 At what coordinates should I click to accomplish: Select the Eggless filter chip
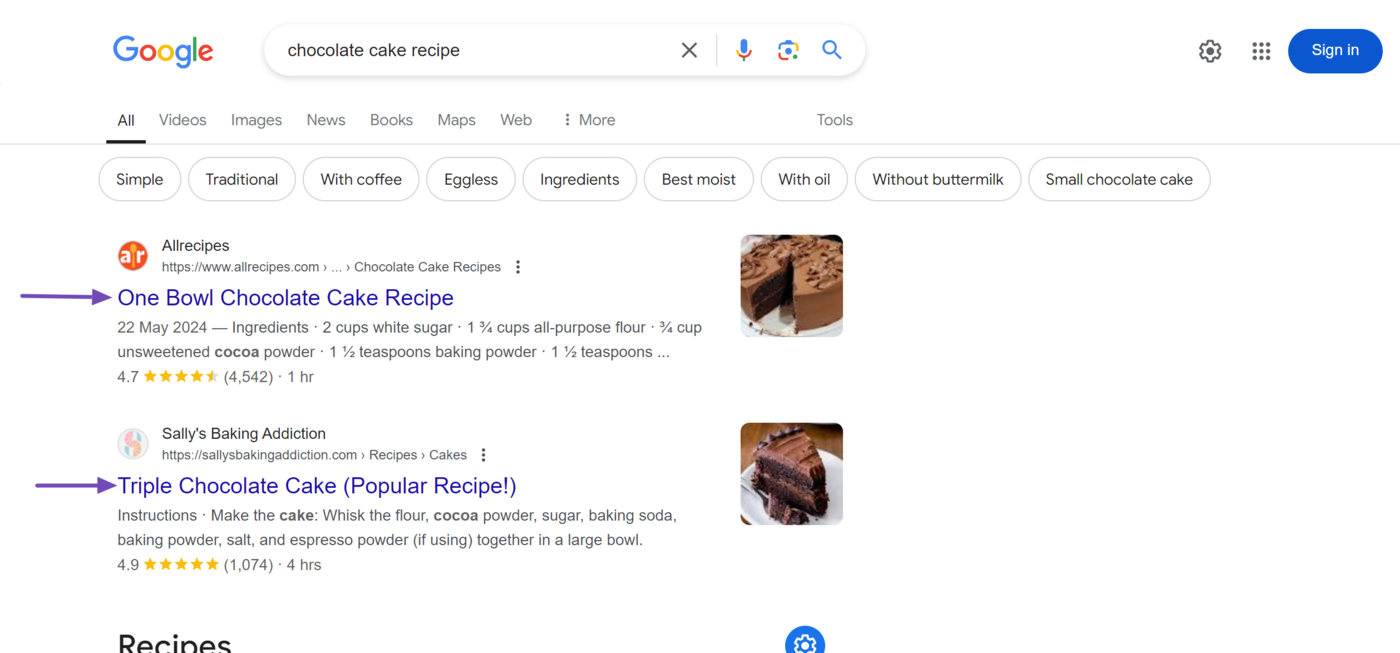click(x=471, y=179)
